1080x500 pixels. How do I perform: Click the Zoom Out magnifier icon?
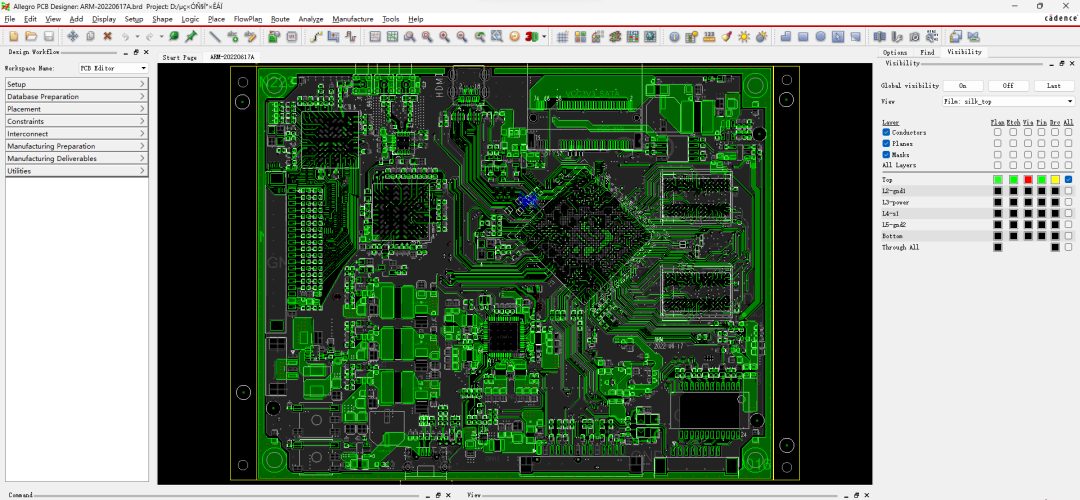point(461,37)
